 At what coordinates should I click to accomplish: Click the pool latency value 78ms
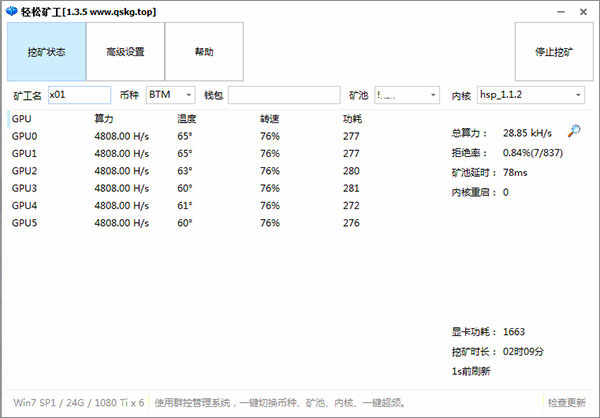515,173
